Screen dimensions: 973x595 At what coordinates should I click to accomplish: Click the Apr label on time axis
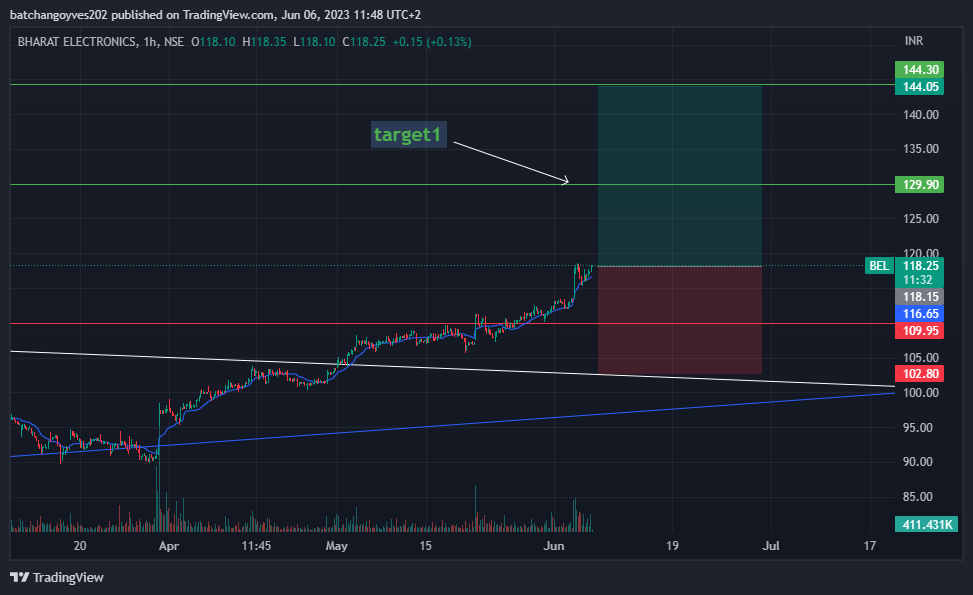point(168,546)
